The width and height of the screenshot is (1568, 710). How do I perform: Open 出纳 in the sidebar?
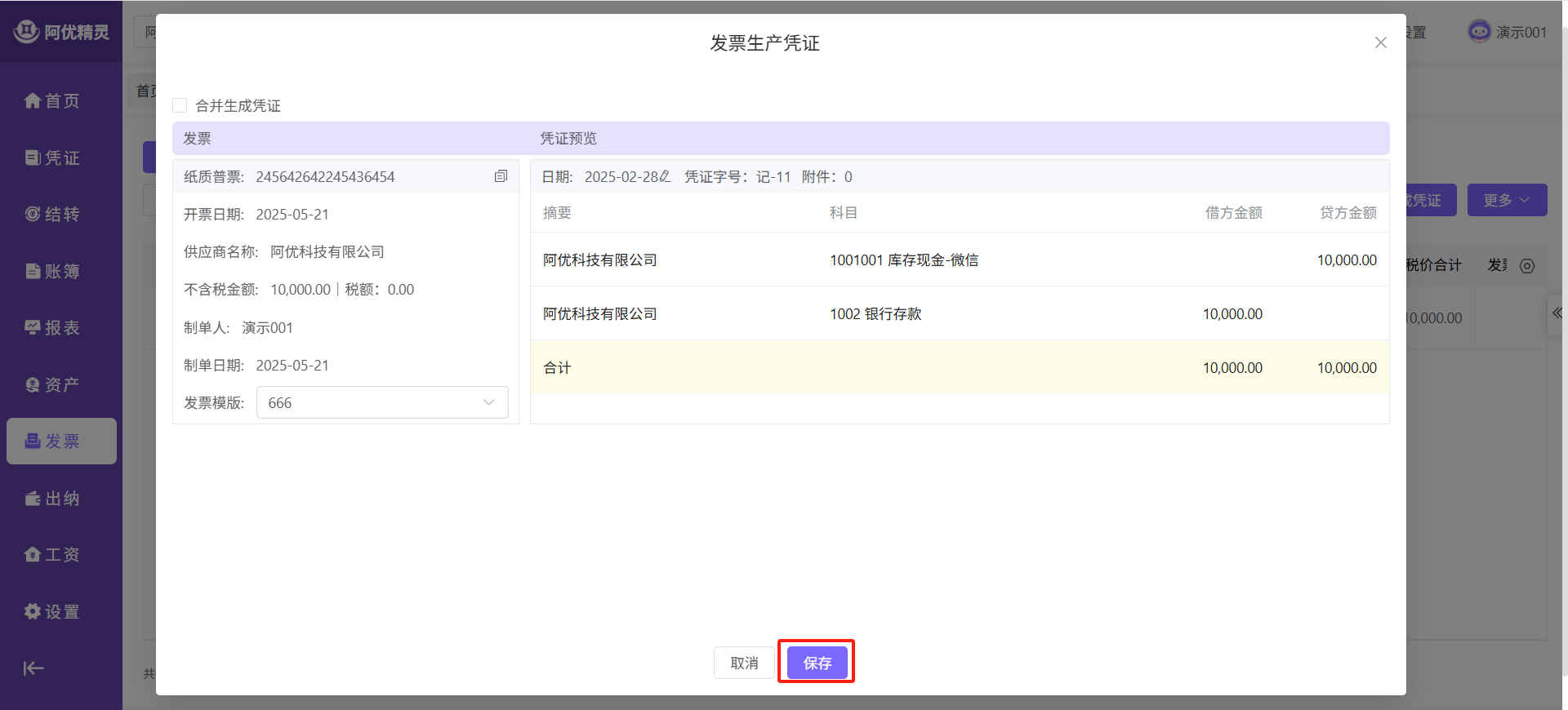tap(52, 498)
